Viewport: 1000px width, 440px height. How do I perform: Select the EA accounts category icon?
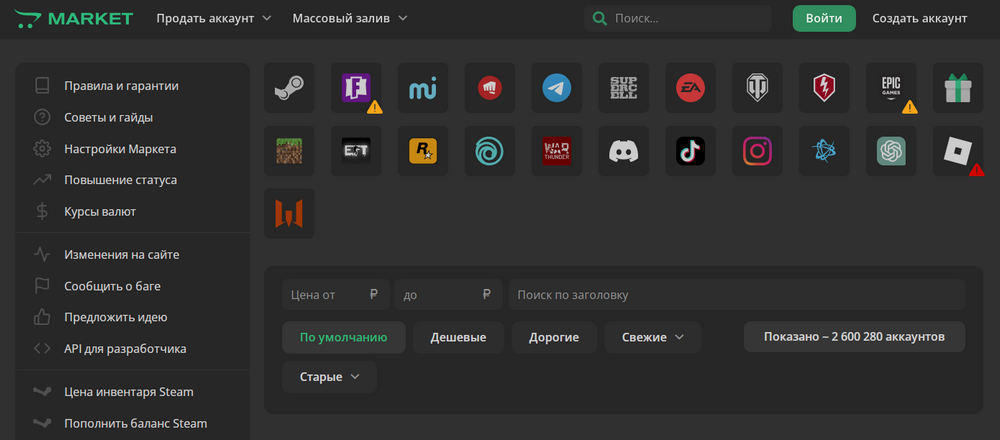point(690,88)
